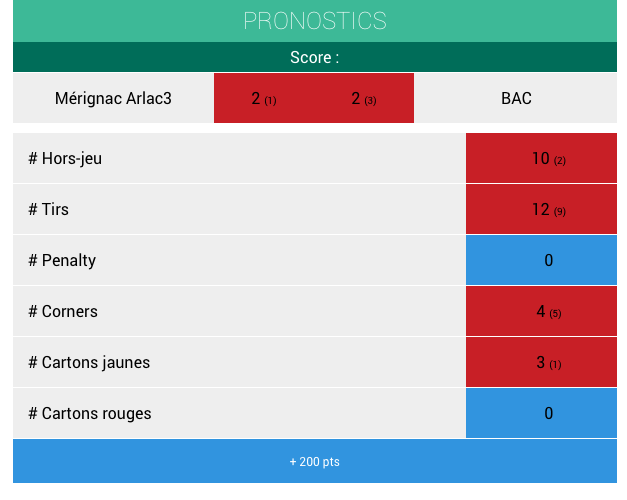Image resolution: width=627 pixels, height=500 pixels.
Task: Select the # Cartons rouges row label
Action: coord(90,414)
